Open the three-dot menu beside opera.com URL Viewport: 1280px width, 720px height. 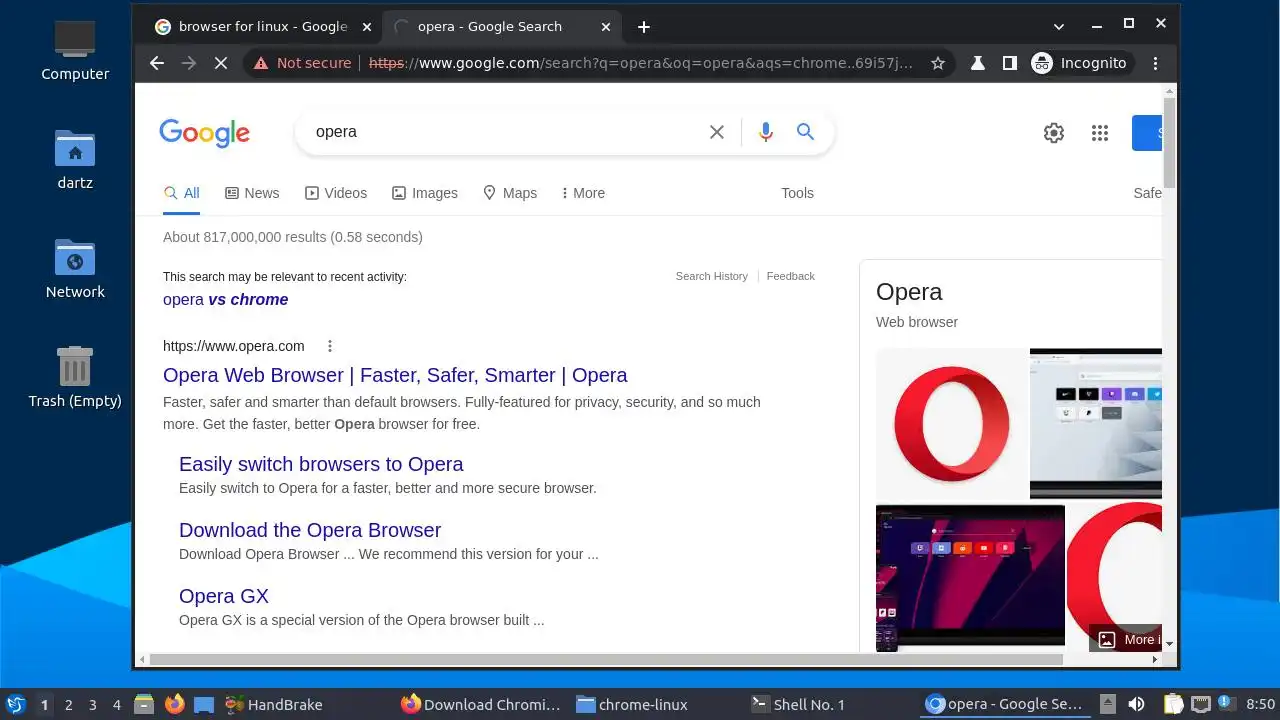[x=329, y=346]
